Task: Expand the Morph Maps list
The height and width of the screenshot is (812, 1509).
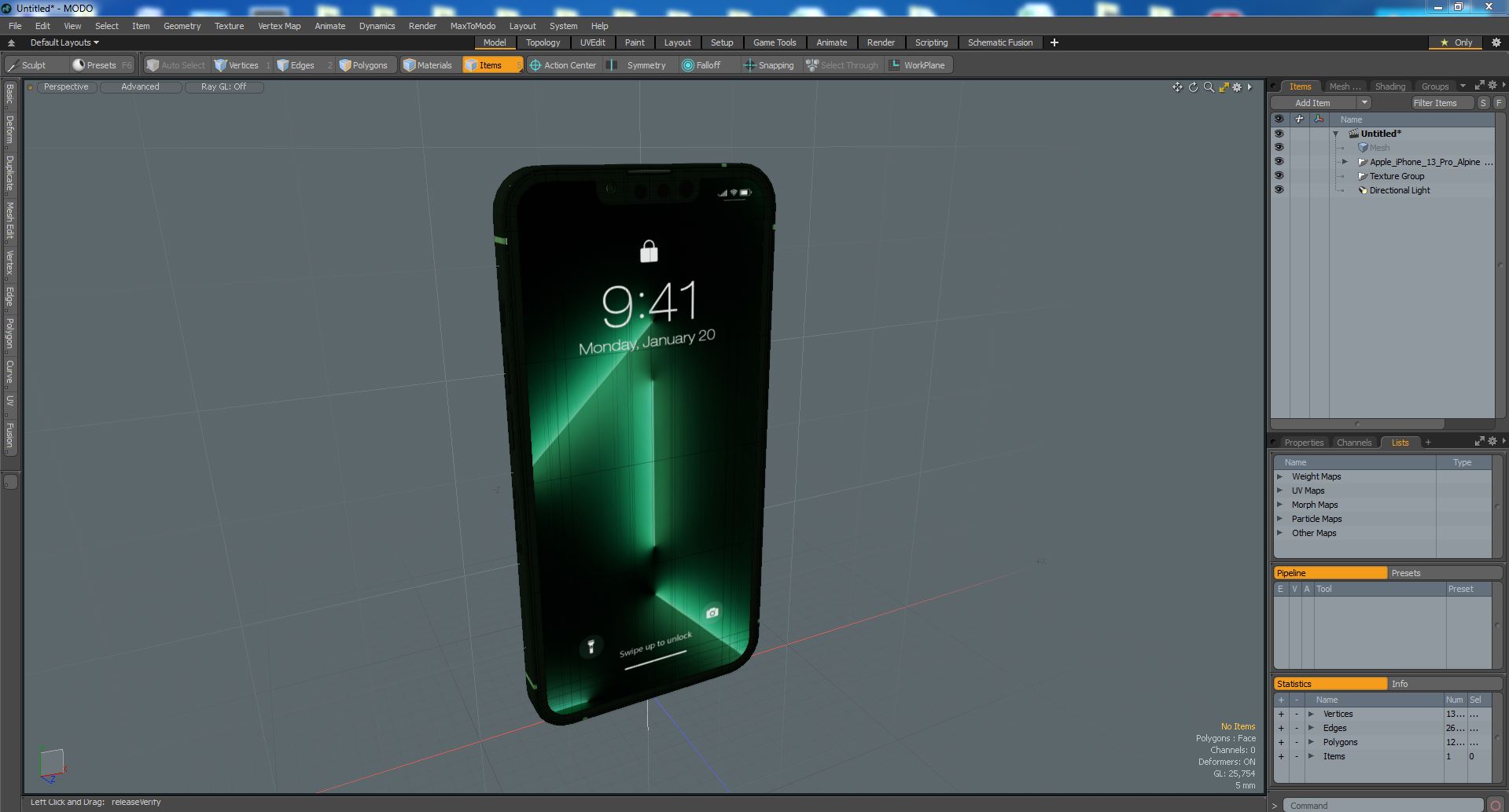Action: 1279,505
